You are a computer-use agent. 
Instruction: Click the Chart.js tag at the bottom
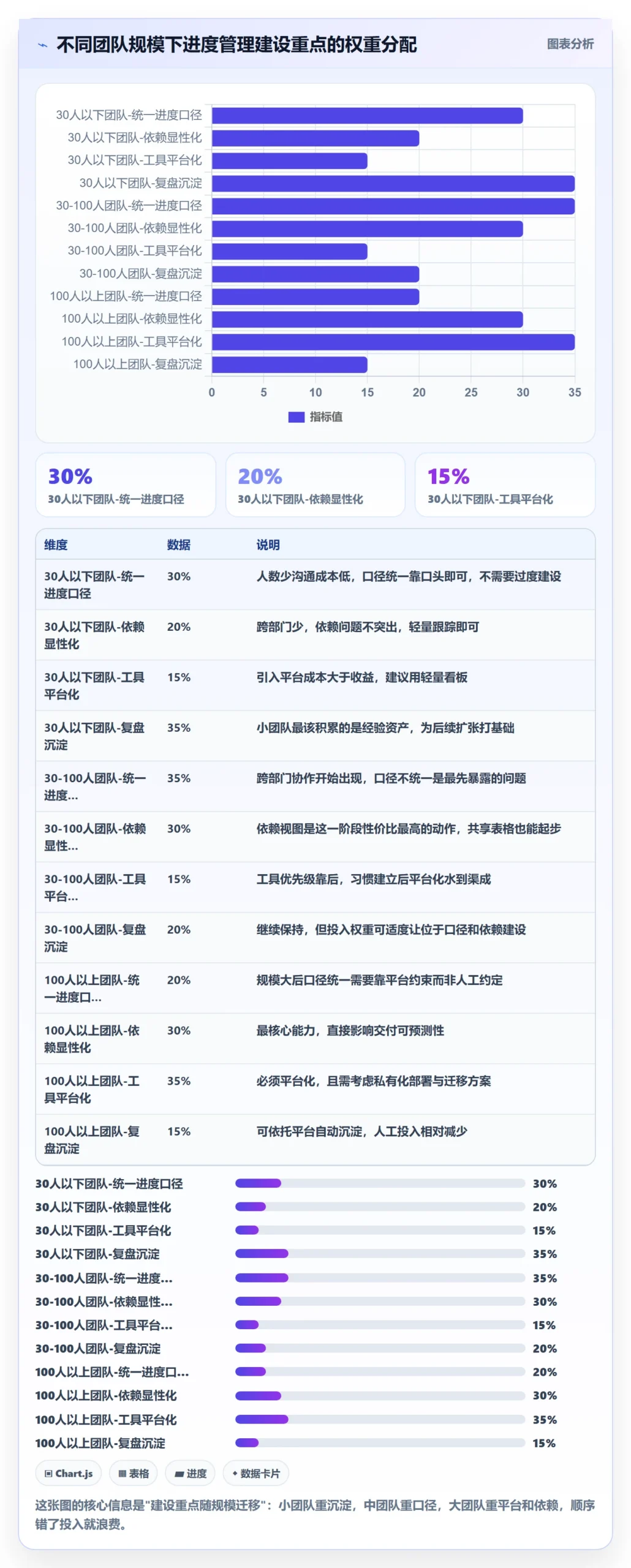[x=69, y=1474]
